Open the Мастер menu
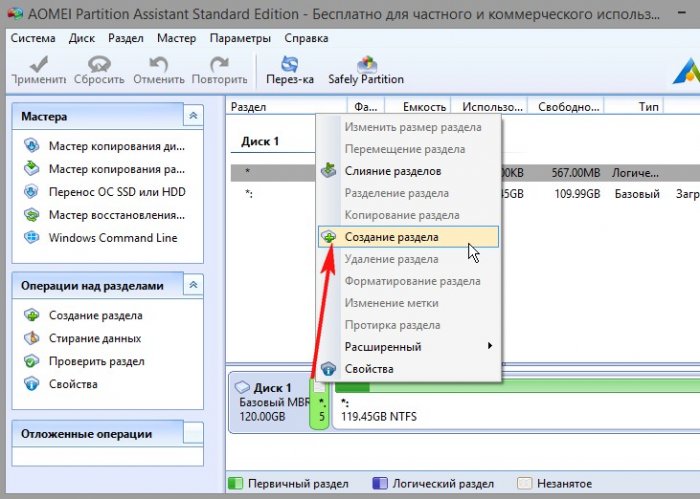 coord(176,38)
